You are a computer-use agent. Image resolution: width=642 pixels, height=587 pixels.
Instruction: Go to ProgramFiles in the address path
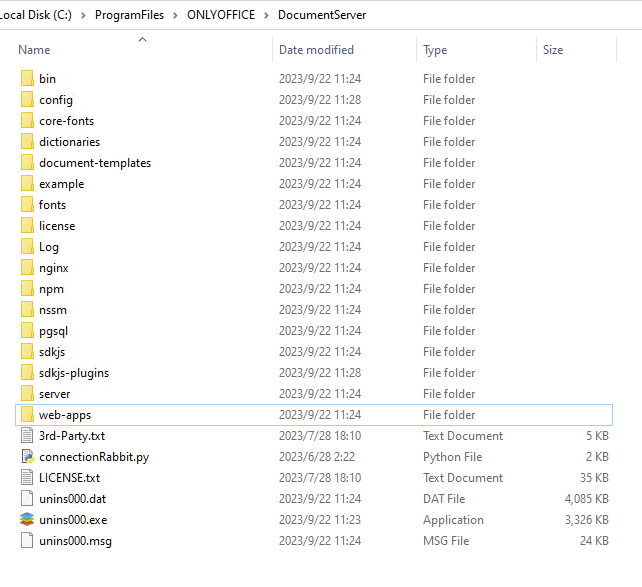[x=129, y=15]
